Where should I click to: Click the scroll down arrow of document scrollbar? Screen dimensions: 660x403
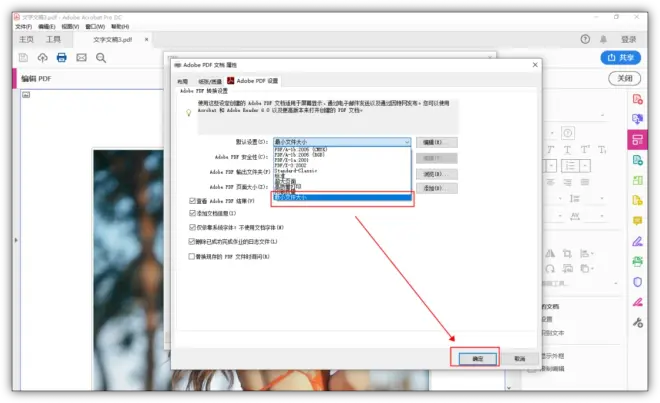tap(509, 387)
